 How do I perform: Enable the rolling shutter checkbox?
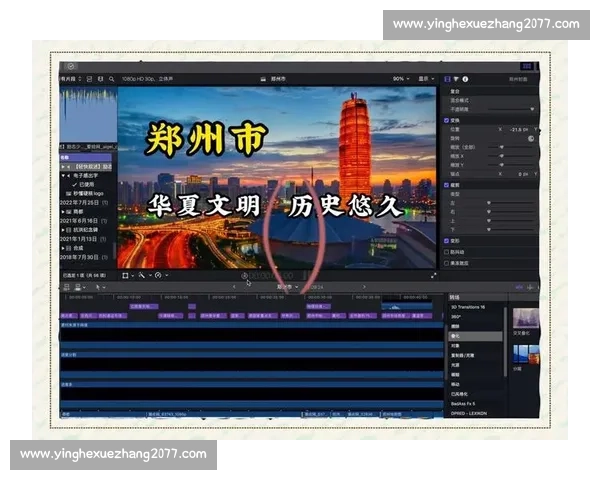coord(446,263)
